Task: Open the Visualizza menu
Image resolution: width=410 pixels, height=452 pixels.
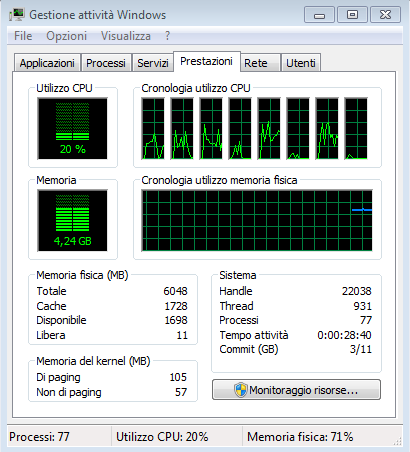Action: click(x=126, y=36)
